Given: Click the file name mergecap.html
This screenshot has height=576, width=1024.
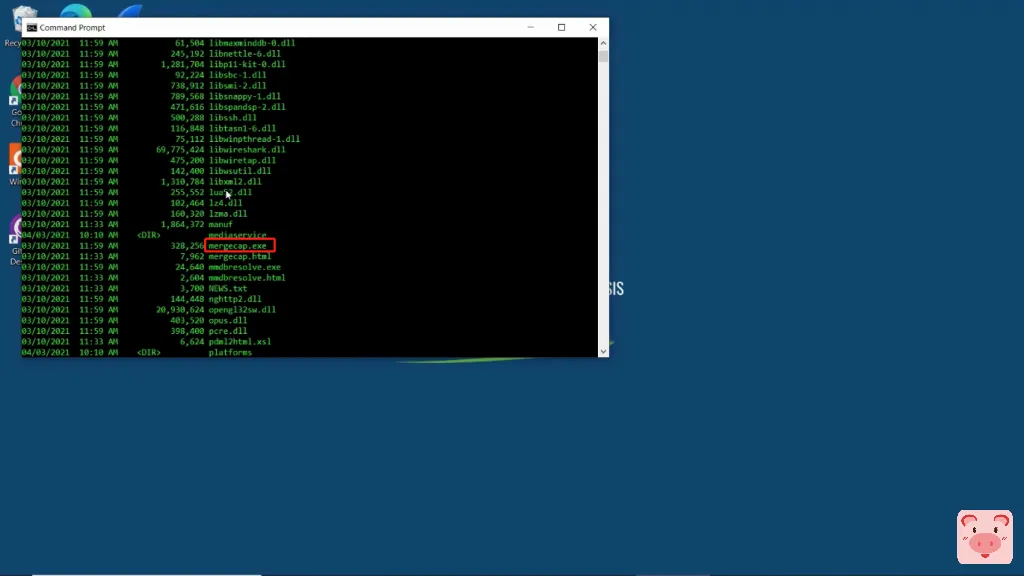Looking at the screenshot, I should (x=240, y=257).
